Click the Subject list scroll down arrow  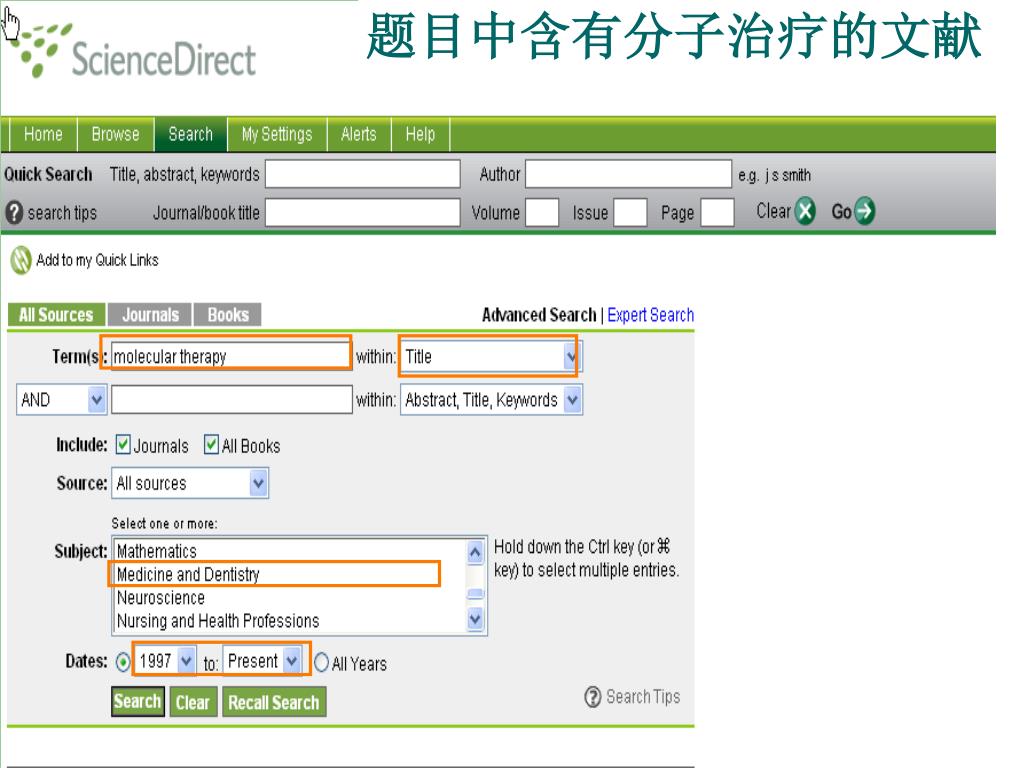pos(475,618)
